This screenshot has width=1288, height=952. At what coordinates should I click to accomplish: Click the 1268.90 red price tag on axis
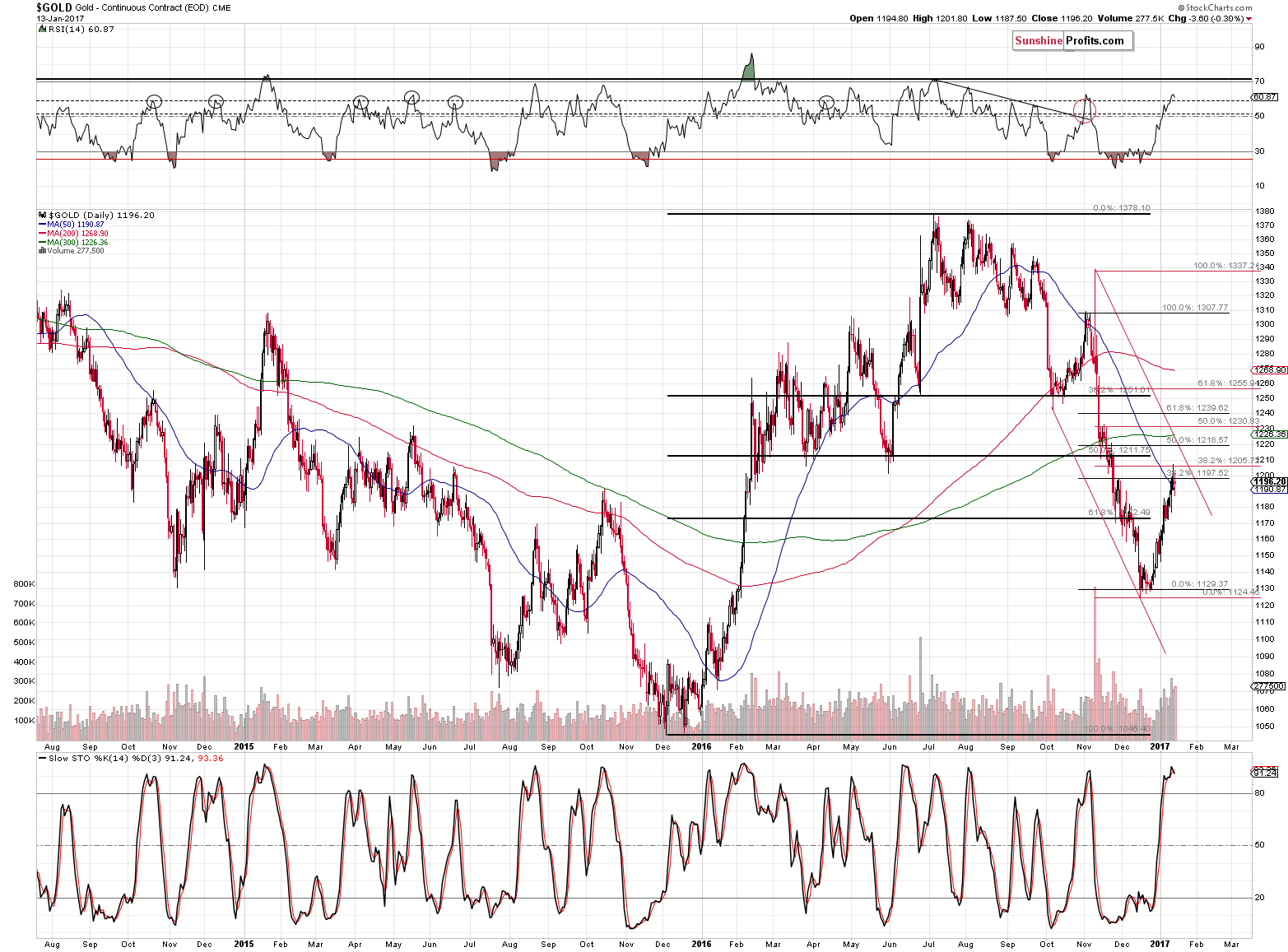click(x=1268, y=370)
